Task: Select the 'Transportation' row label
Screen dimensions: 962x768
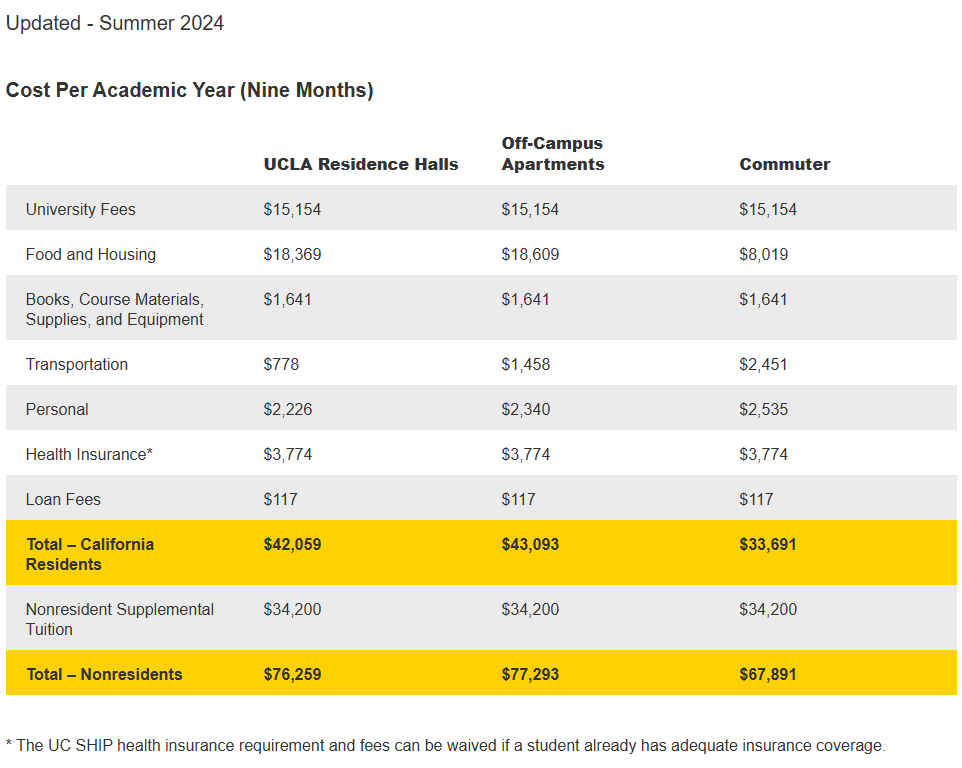Action: point(77,364)
